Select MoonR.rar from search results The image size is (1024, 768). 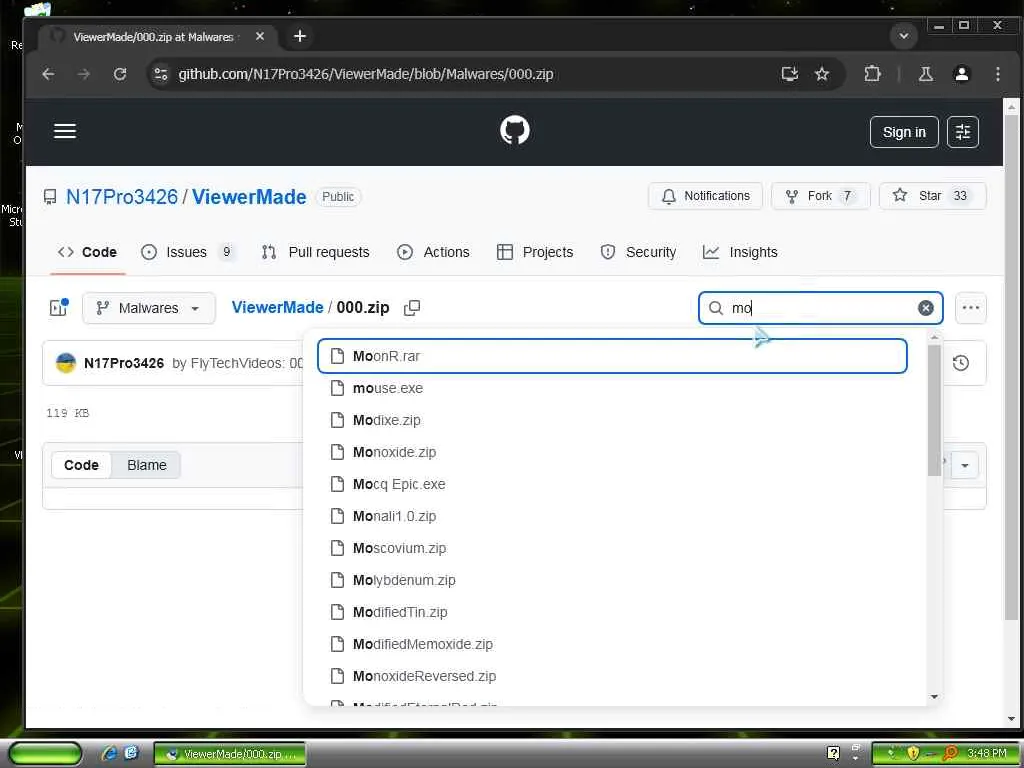612,356
